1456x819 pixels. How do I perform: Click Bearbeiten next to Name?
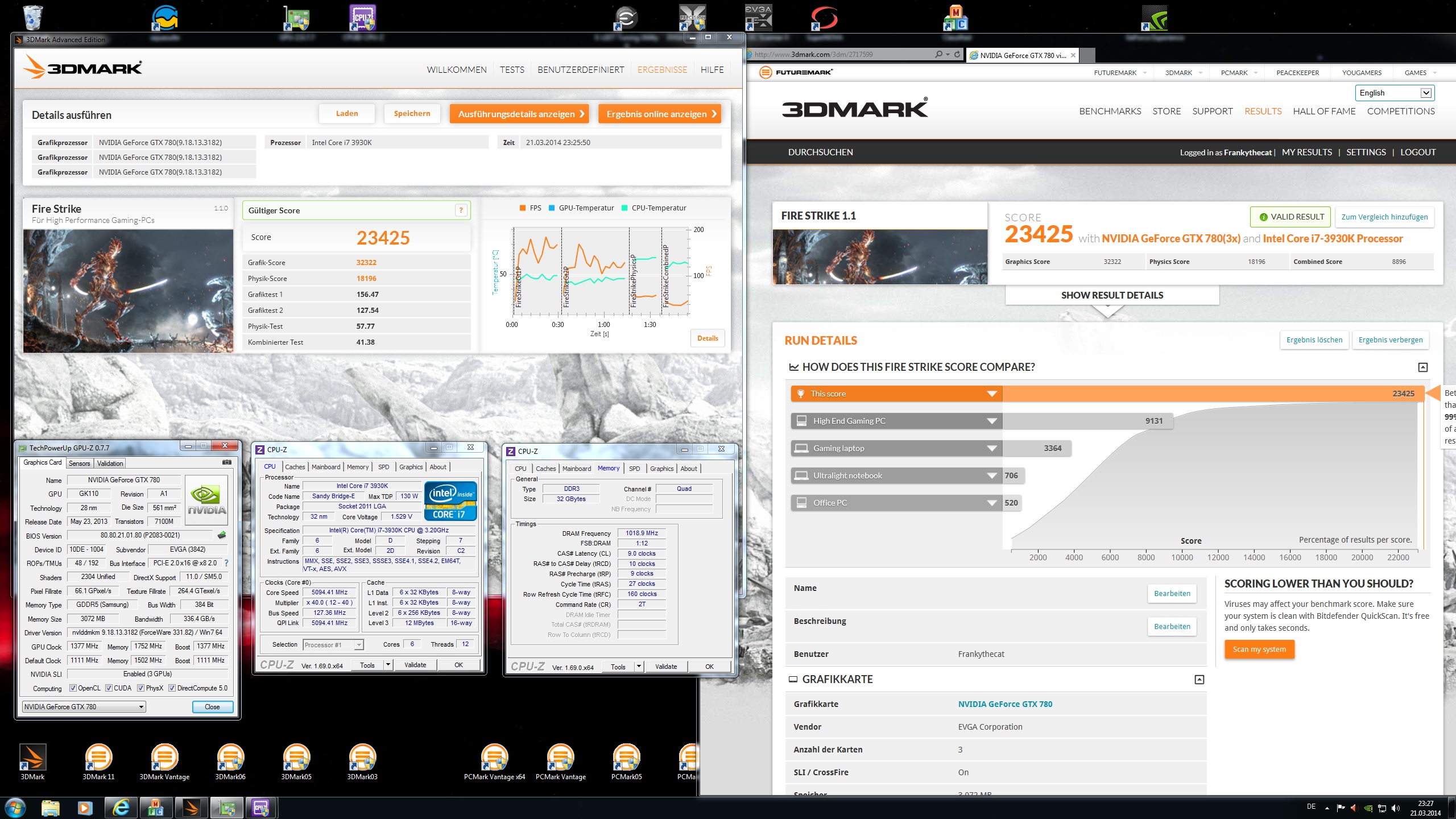click(1172, 594)
